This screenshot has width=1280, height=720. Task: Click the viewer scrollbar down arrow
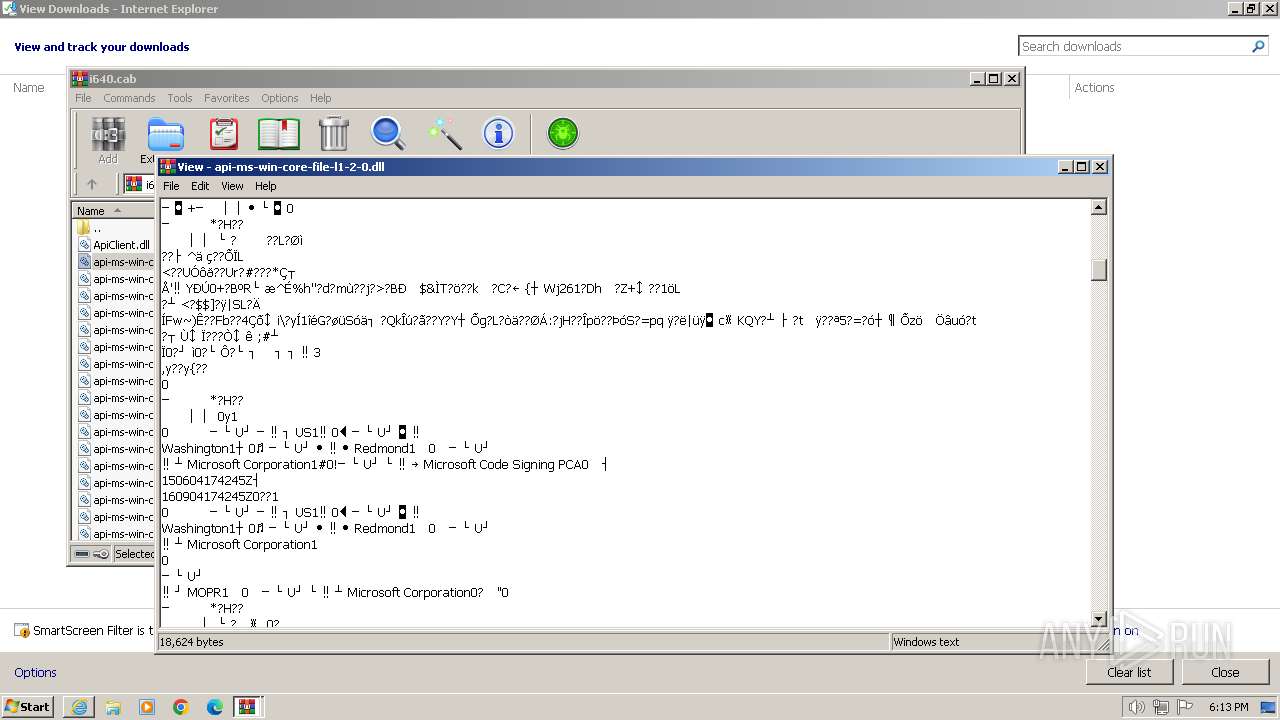1099,618
